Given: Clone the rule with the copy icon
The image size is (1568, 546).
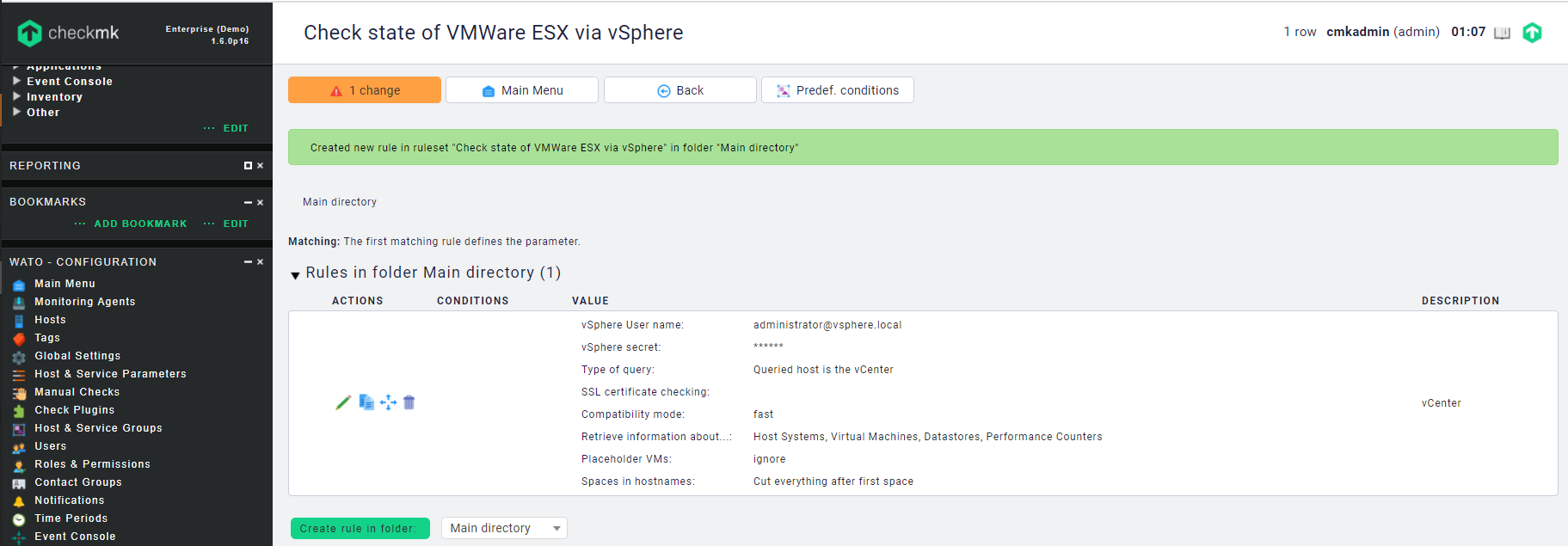Looking at the screenshot, I should point(366,402).
